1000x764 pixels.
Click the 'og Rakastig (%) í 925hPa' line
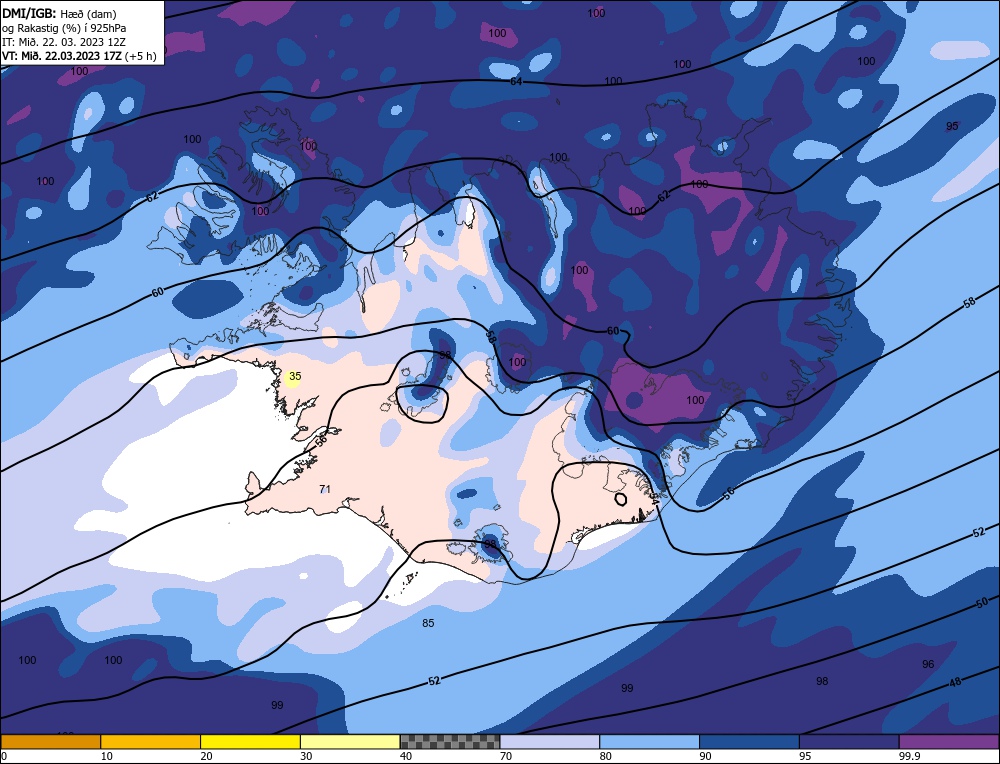point(64,28)
